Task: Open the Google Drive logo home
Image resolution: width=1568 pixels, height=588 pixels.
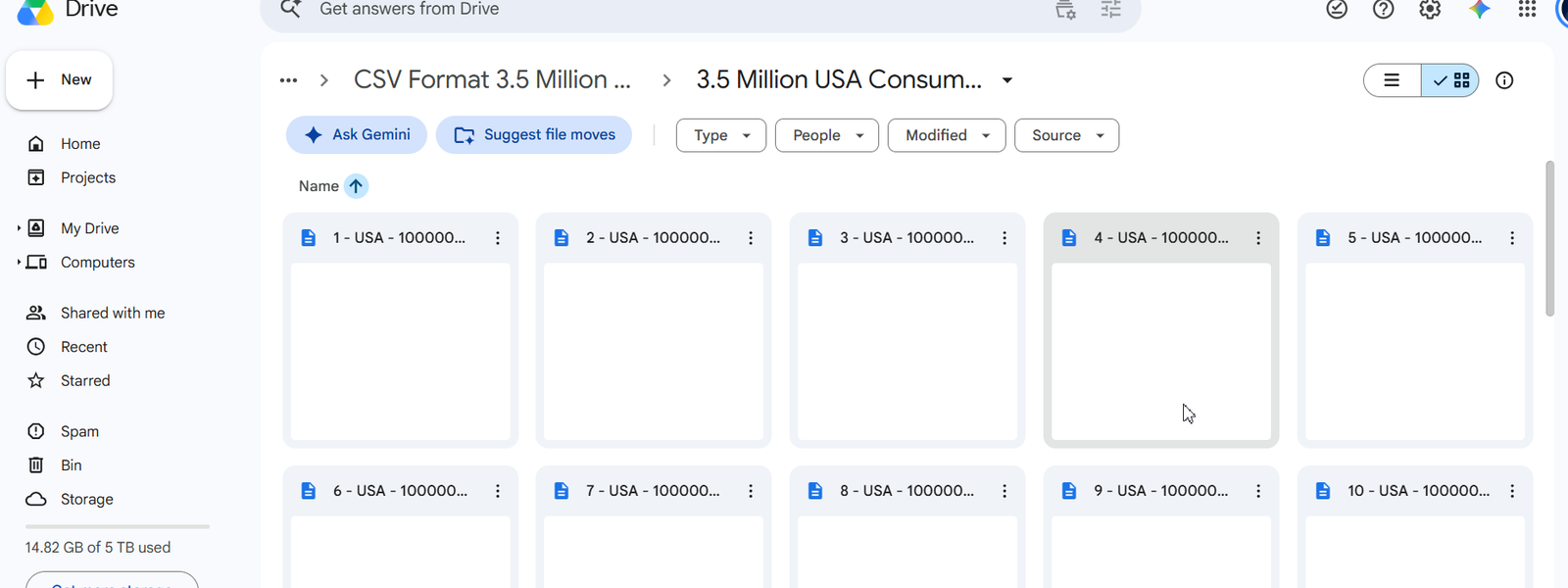Action: coord(36,11)
